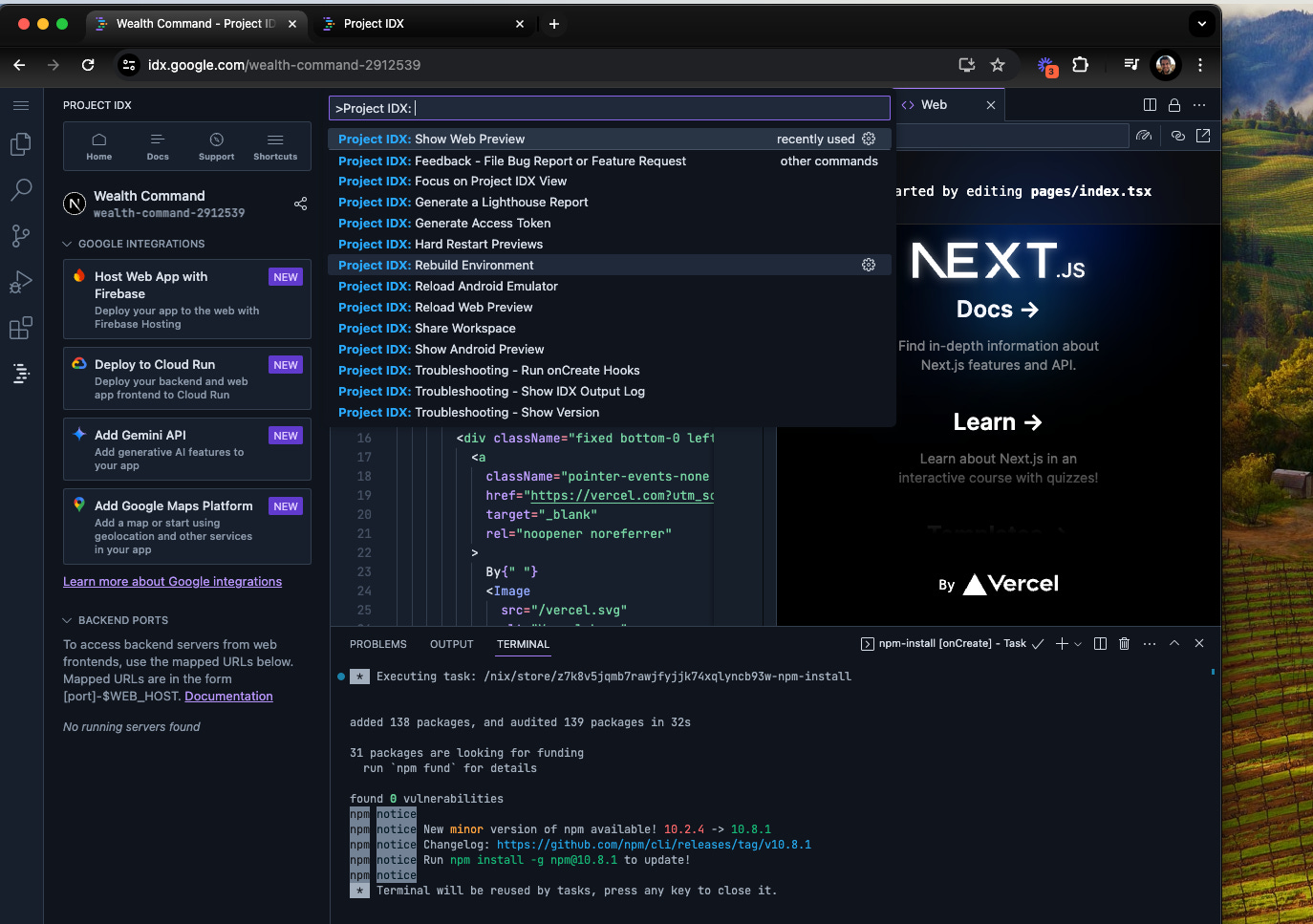Choose Troubleshooting - Show IDX Output Log
This screenshot has width=1313, height=924.
[610, 391]
